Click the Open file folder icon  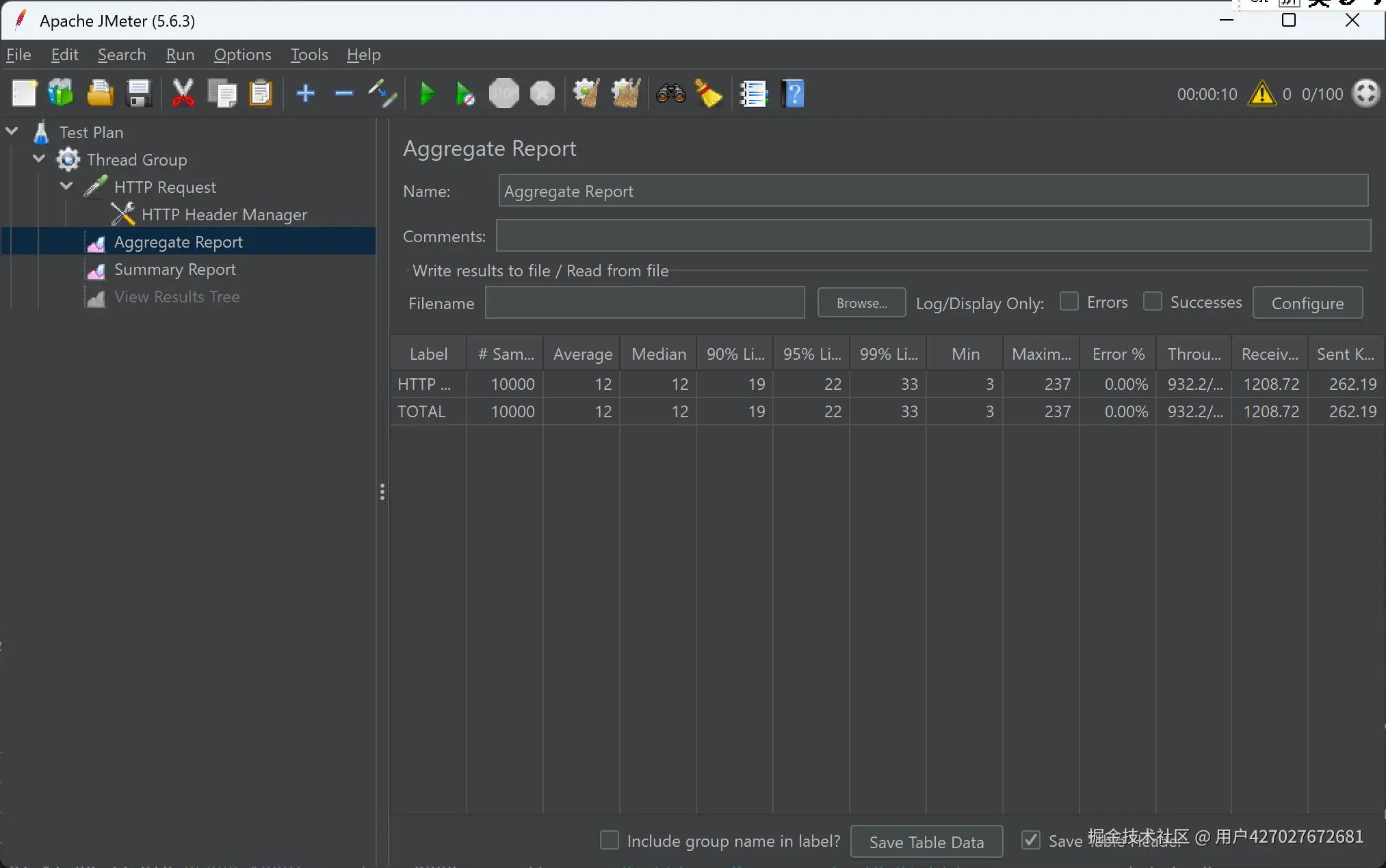click(x=100, y=94)
